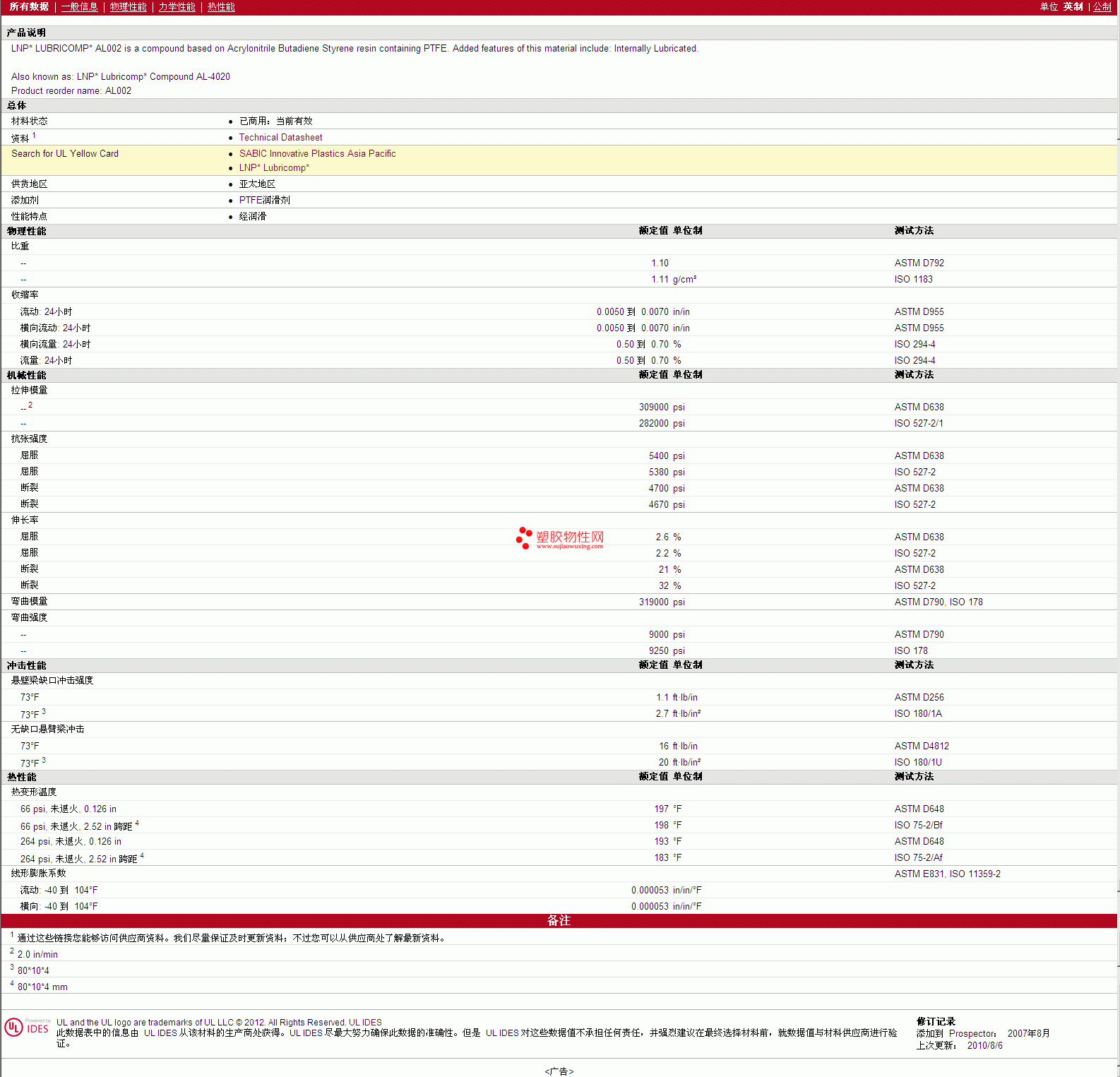This screenshot has width=1120, height=1077.
Task: Select ISO 75-2/Bf test method
Action: [918, 826]
